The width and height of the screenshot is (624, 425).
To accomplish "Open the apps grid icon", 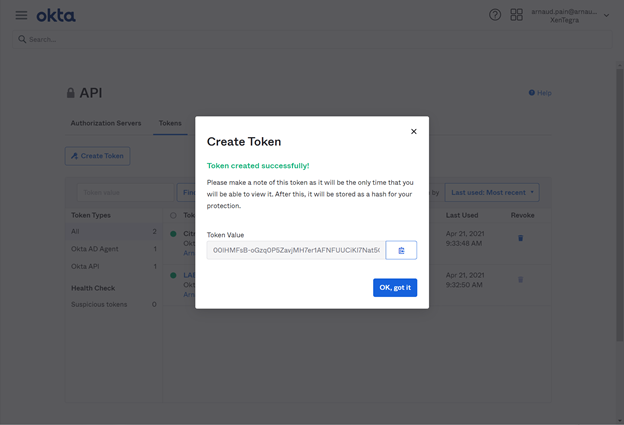I will click(x=516, y=15).
